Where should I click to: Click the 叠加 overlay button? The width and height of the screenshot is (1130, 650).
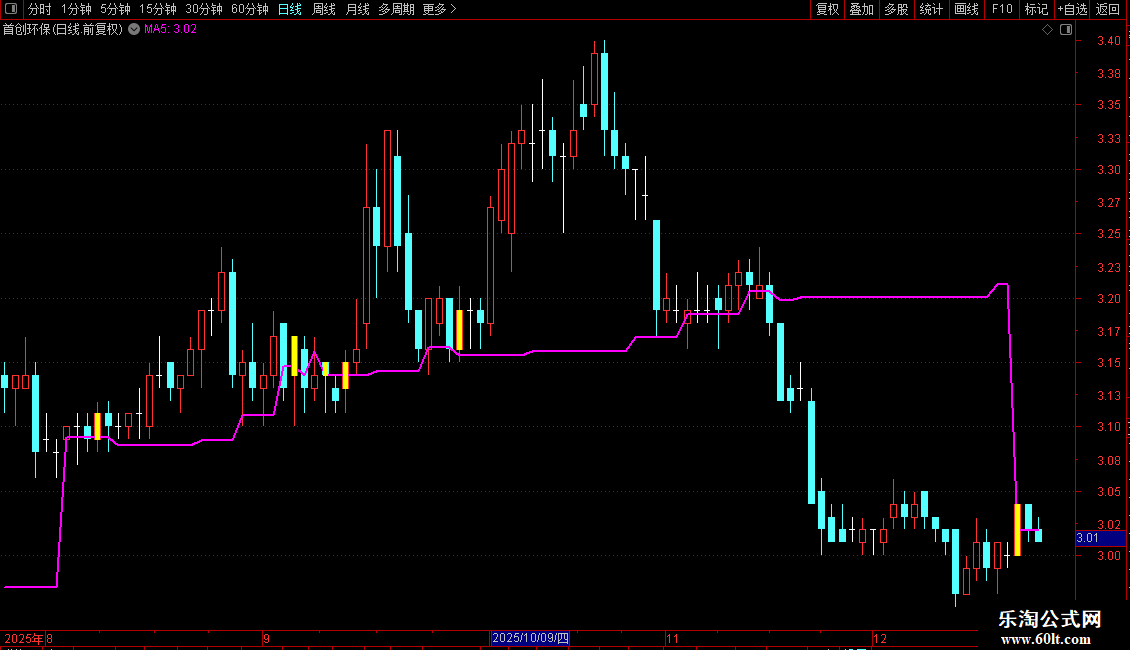point(861,9)
